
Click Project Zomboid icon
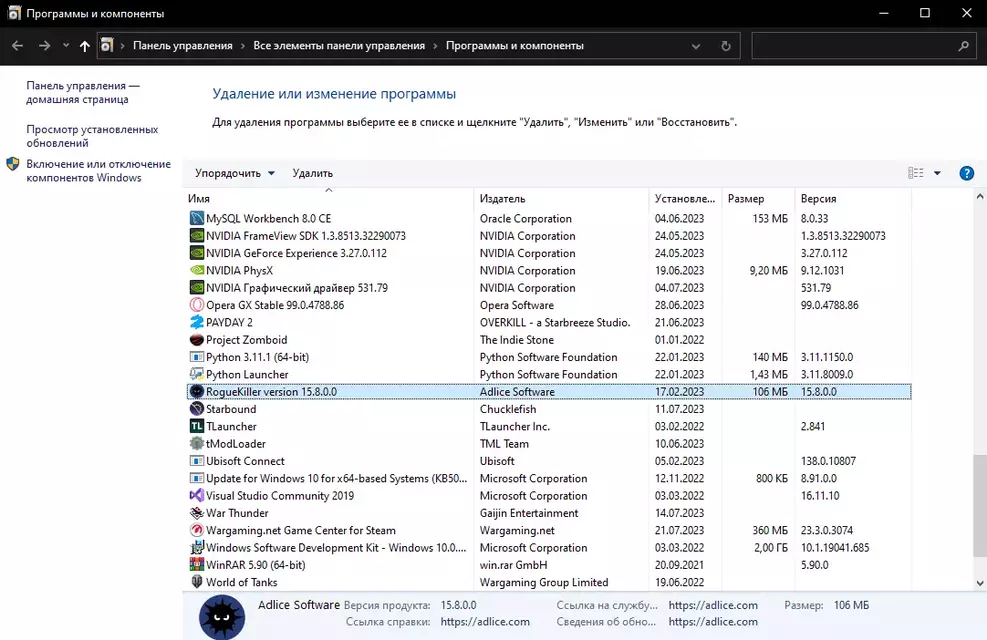(x=196, y=340)
